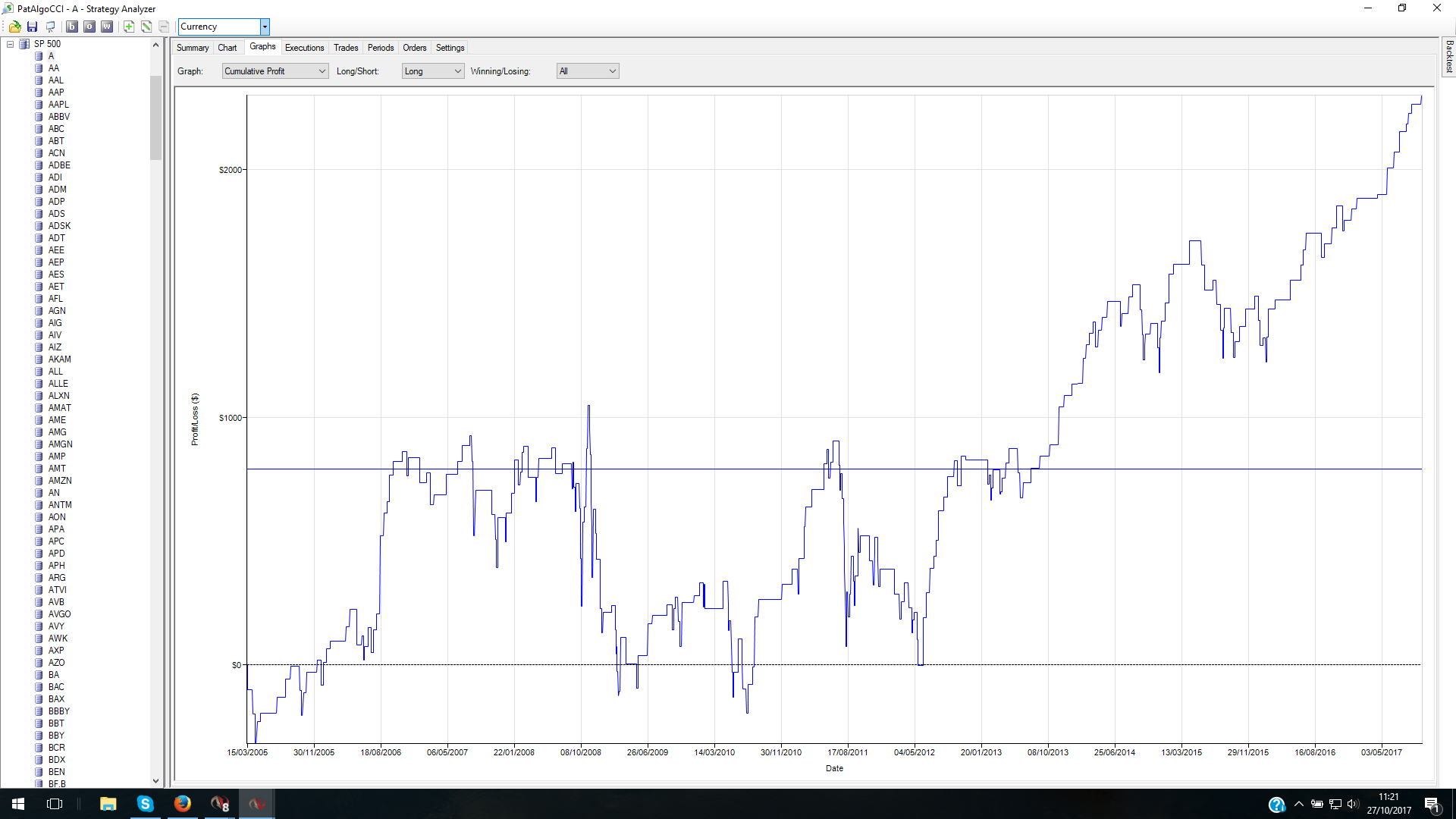The width and height of the screenshot is (1456, 819).
Task: Open the Trades tab
Action: click(x=346, y=48)
